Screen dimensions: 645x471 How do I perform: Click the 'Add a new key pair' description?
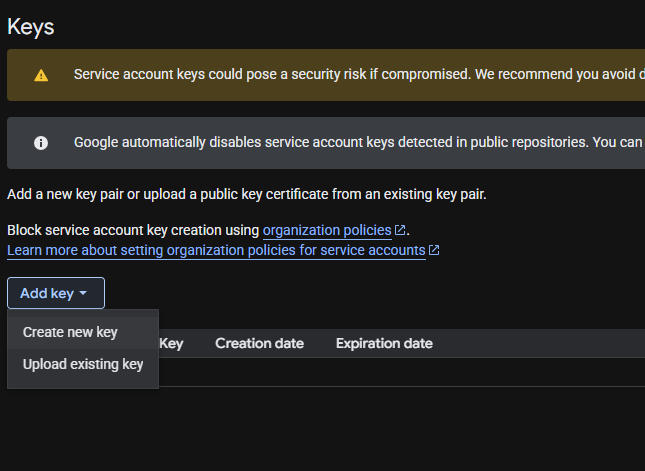[247, 194]
